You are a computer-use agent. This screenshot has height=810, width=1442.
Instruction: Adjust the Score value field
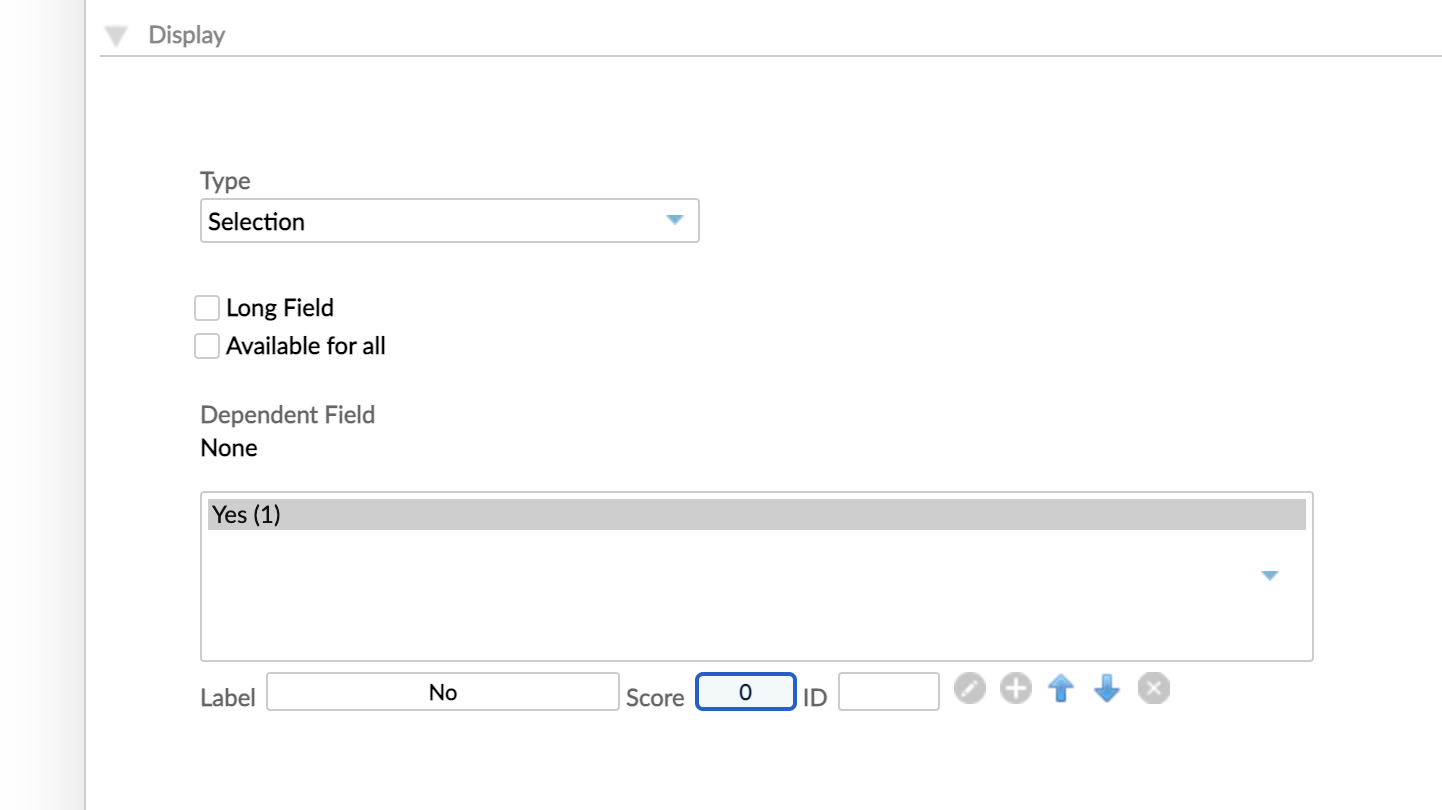coord(745,691)
